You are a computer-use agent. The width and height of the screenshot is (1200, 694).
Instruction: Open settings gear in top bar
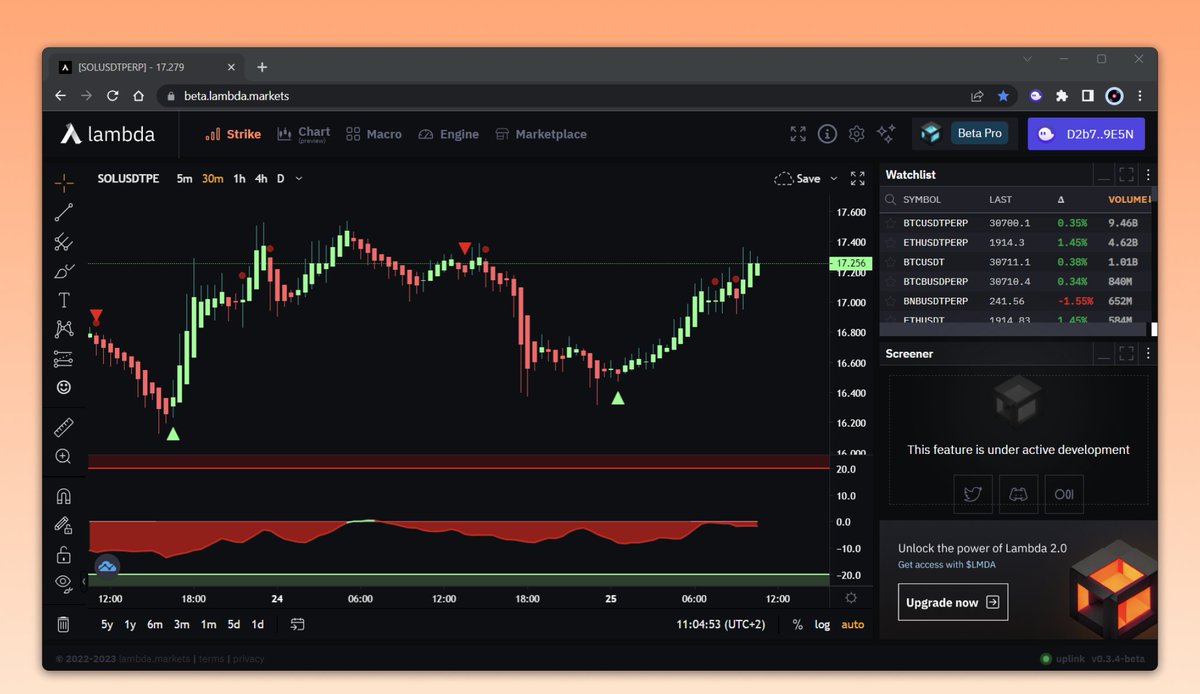856,134
